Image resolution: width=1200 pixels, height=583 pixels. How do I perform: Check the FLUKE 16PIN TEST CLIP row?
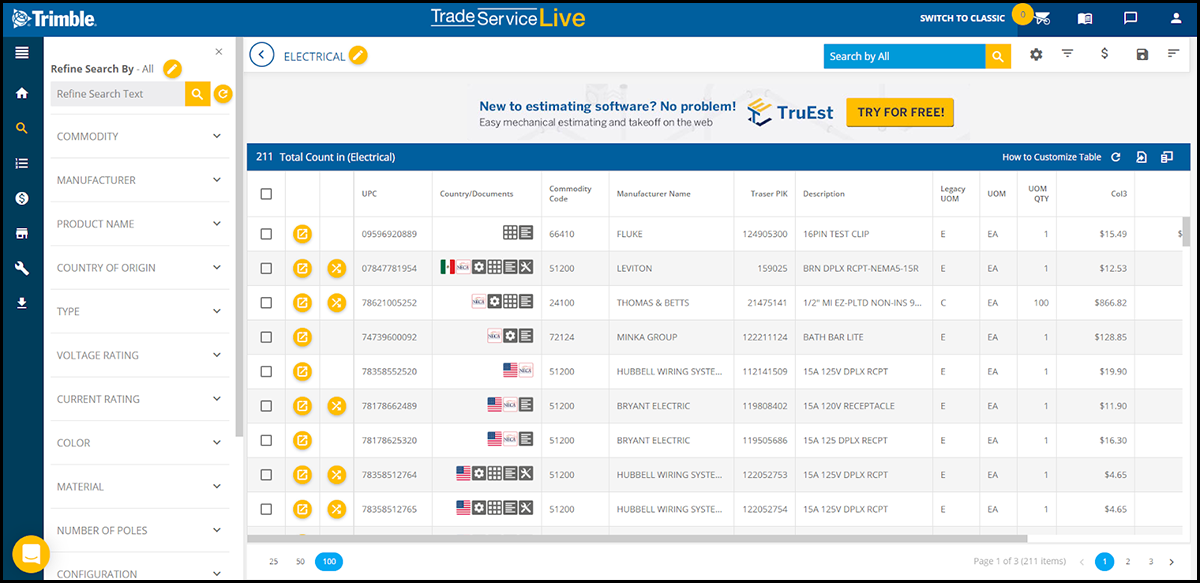click(x=266, y=234)
